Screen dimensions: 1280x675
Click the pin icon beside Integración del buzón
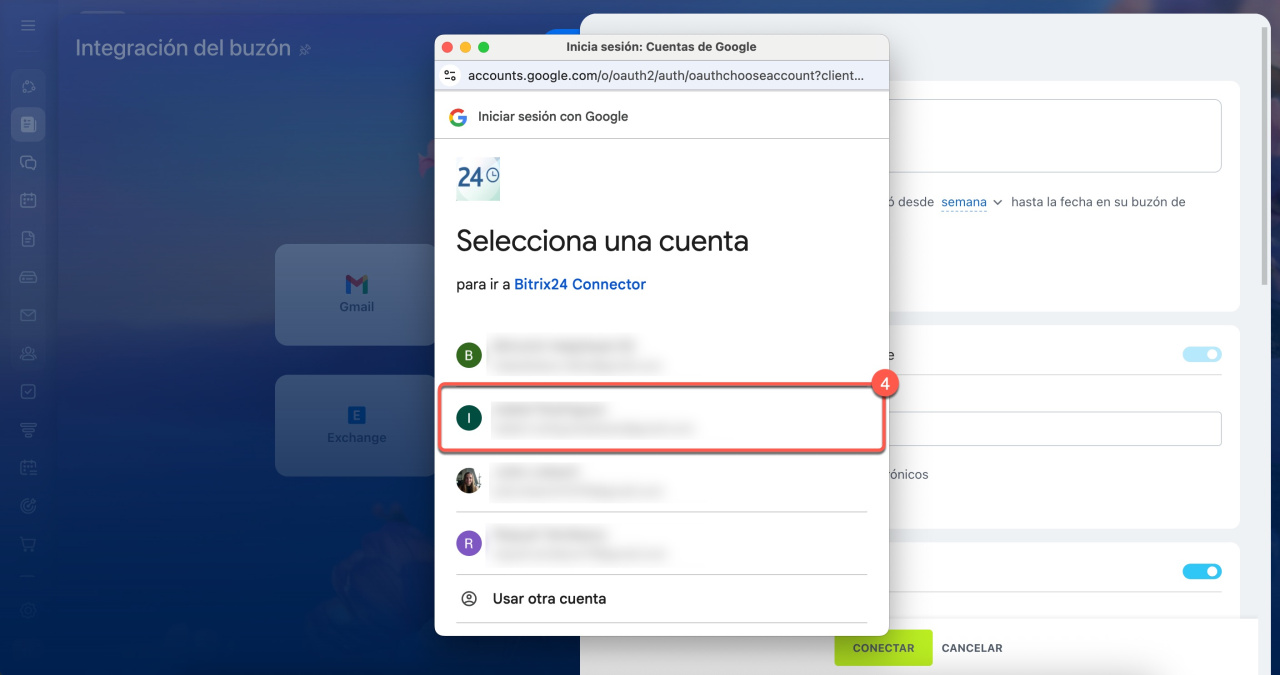click(x=305, y=49)
